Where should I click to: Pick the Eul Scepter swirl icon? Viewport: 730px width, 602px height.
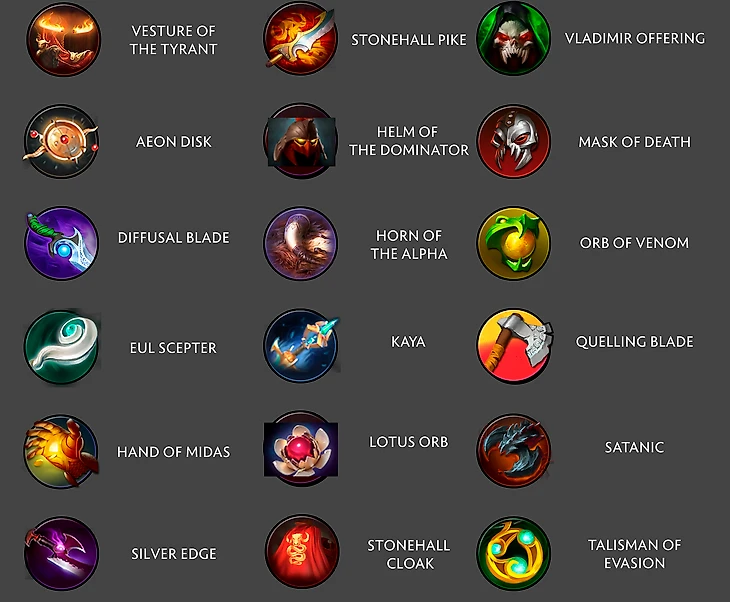pos(62,347)
